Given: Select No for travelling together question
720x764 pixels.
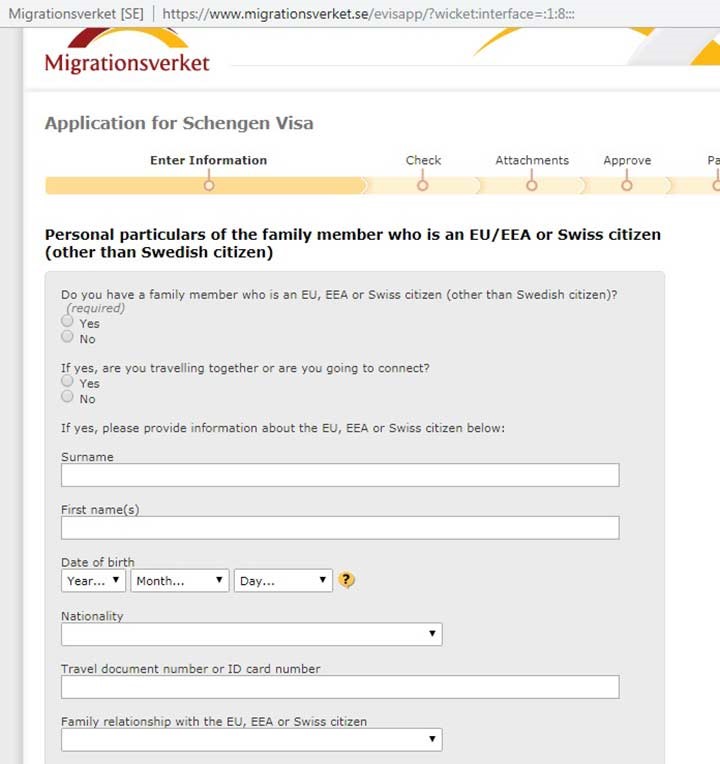Looking at the screenshot, I should [x=67, y=397].
